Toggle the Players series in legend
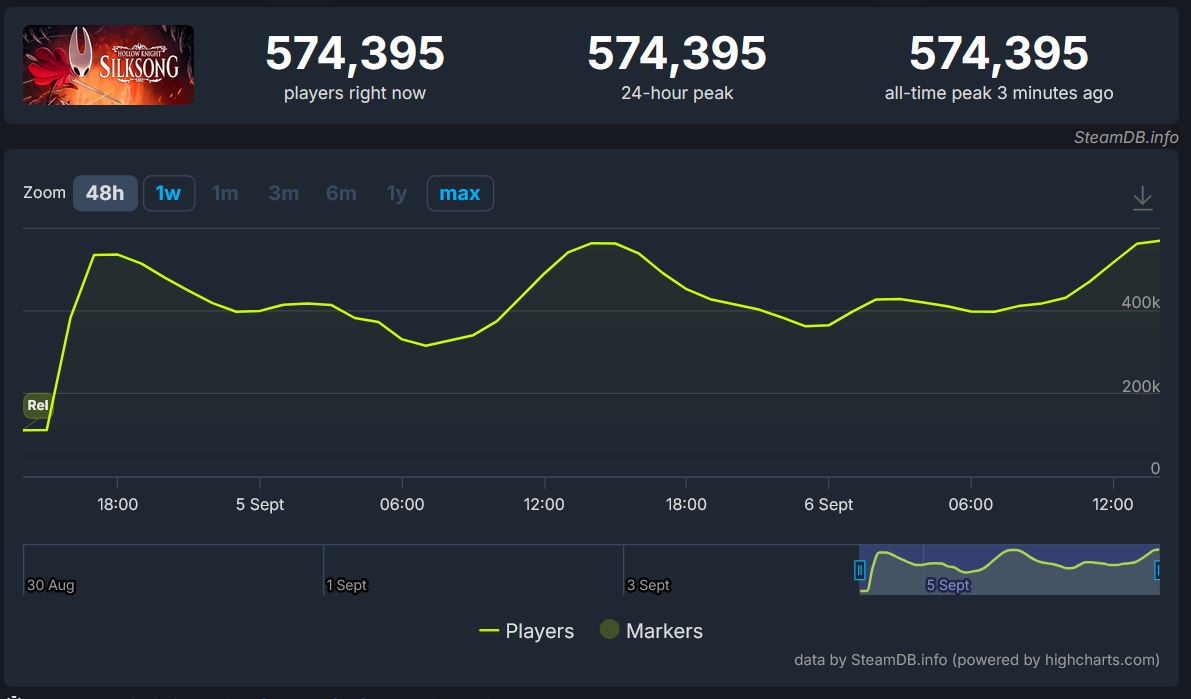The image size is (1191, 699). coord(526,631)
